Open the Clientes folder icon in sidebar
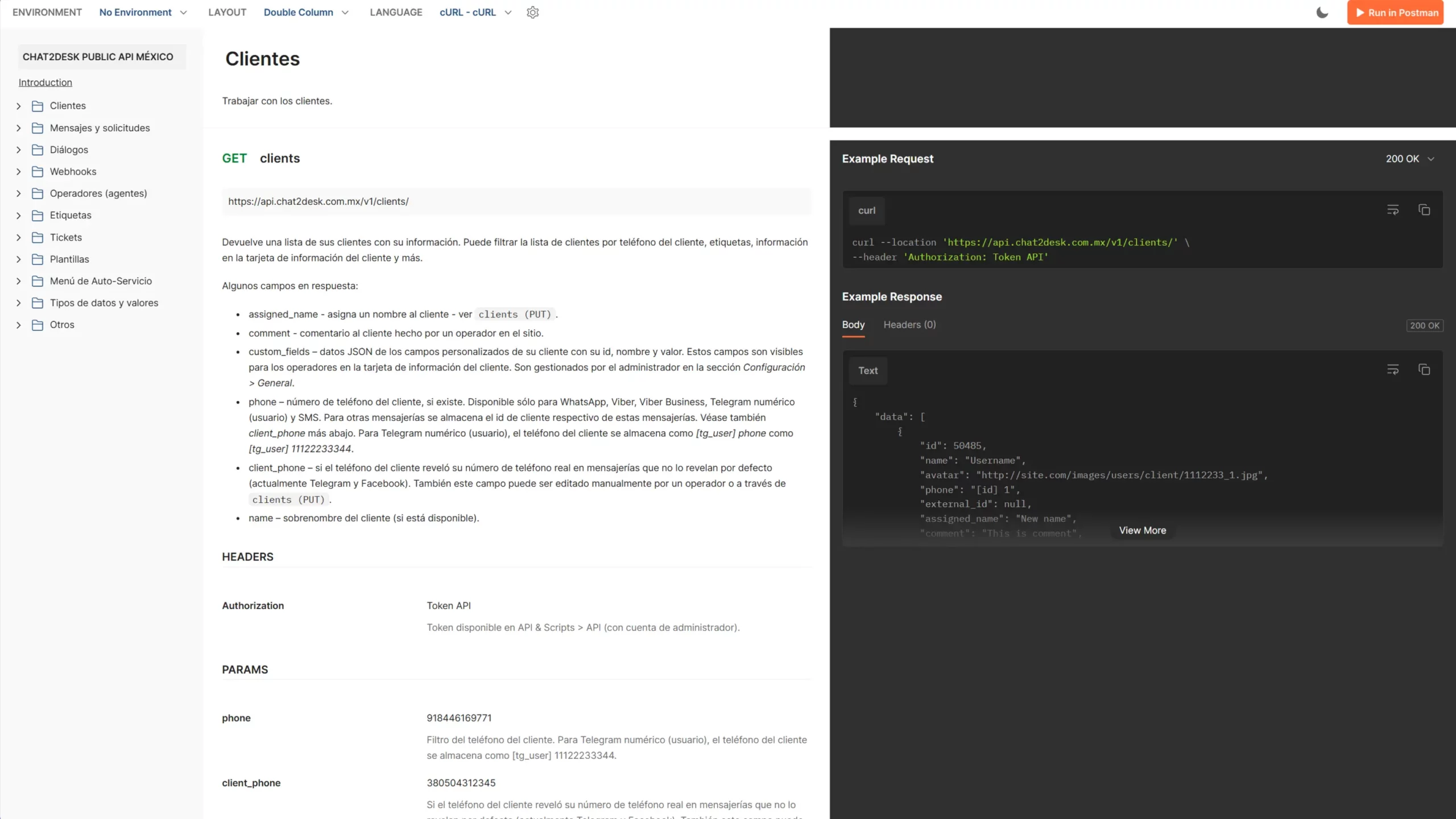This screenshot has height=819, width=1456. click(38, 105)
